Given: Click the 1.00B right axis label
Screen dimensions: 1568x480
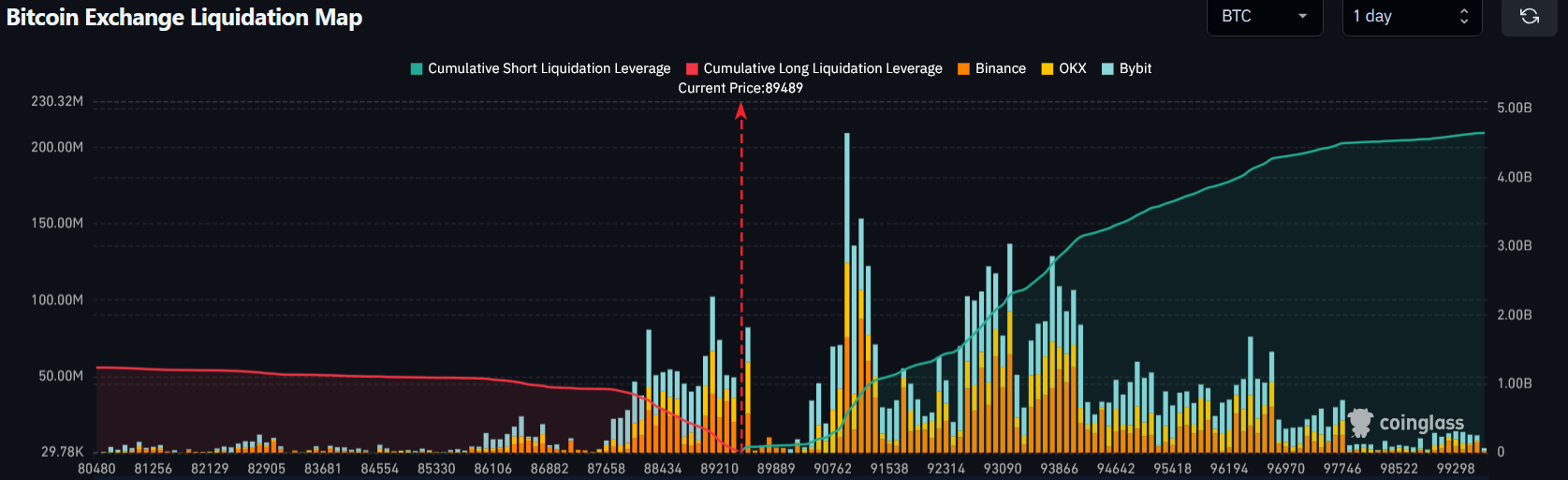Looking at the screenshot, I should coord(1515,383).
